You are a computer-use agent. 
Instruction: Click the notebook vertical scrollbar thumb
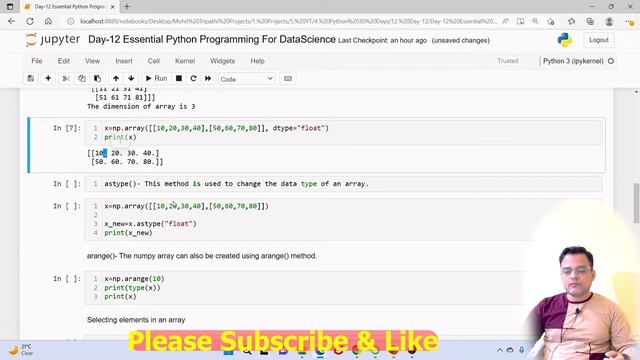[x=636, y=203]
